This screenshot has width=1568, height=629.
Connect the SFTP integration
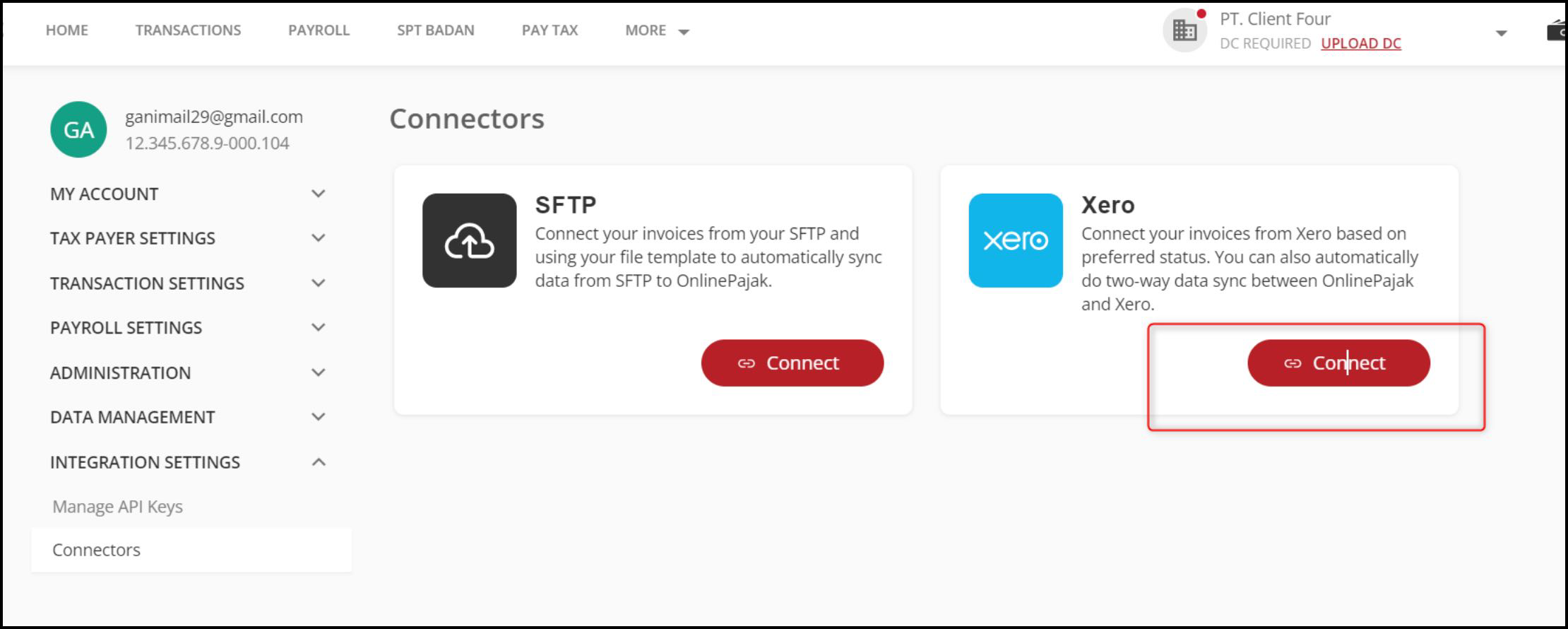coord(792,363)
